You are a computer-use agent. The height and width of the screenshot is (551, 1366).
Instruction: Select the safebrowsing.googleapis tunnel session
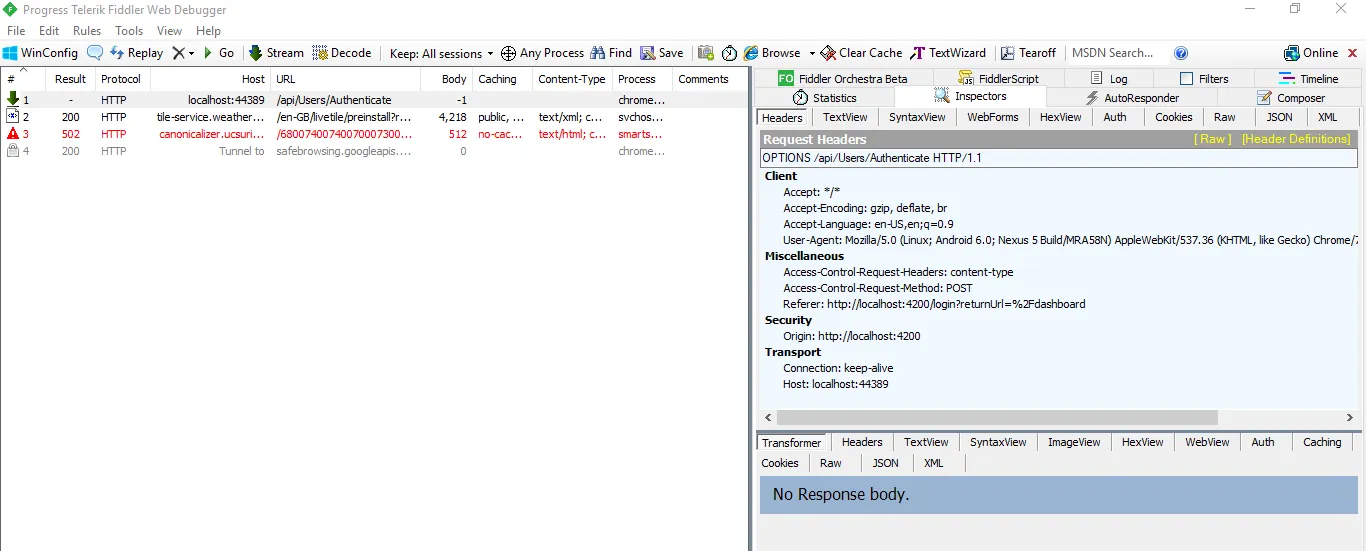click(x=374, y=151)
